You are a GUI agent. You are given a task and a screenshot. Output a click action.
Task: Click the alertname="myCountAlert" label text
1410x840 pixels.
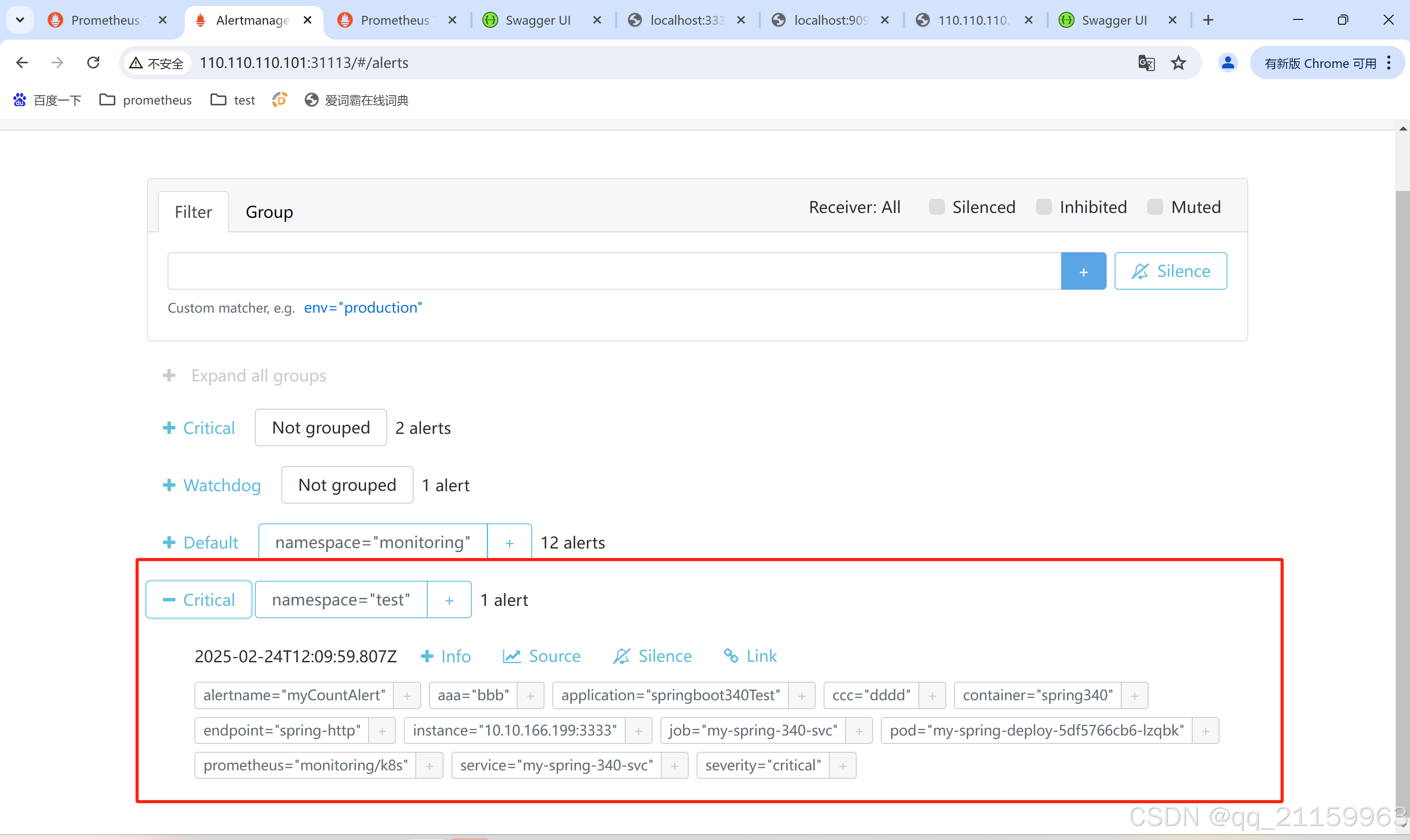[x=294, y=696]
